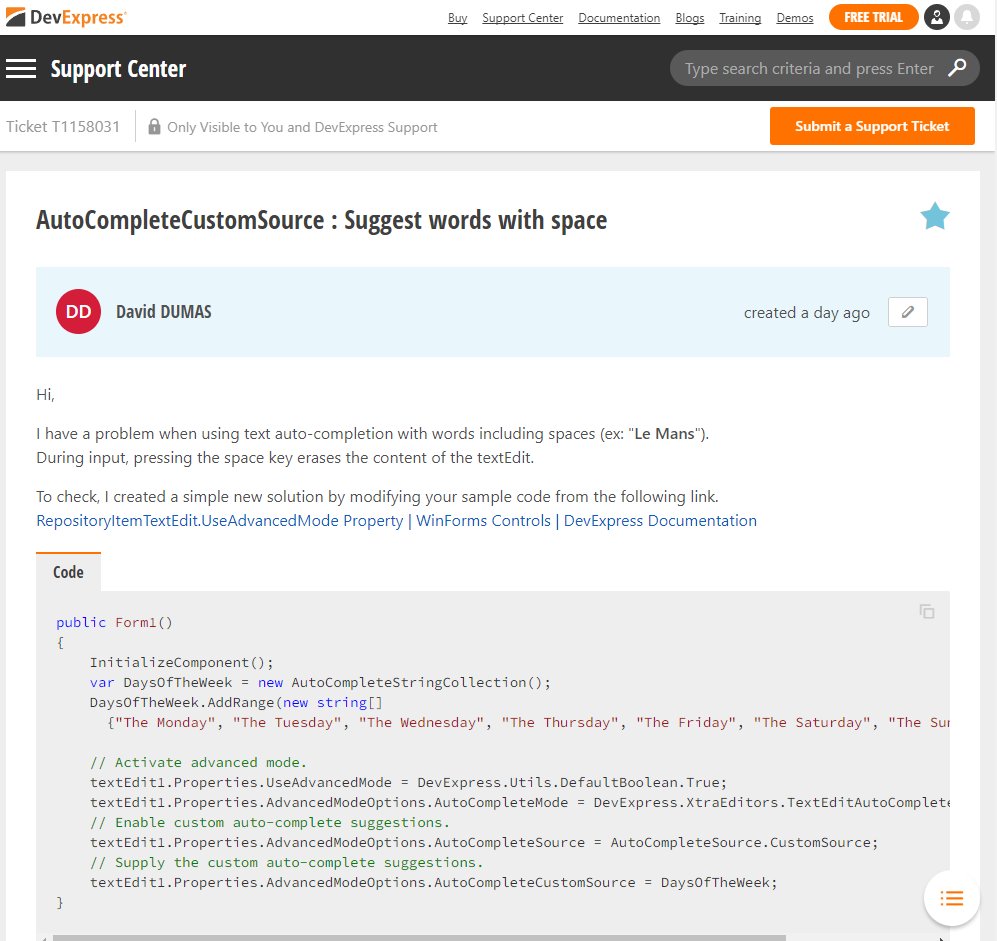
Task: Click the '// Supply the custom auto-complete suggestions.' comment
Action: pos(286,862)
